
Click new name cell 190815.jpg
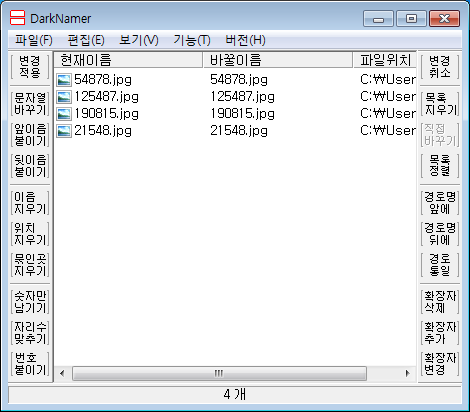click(242, 114)
